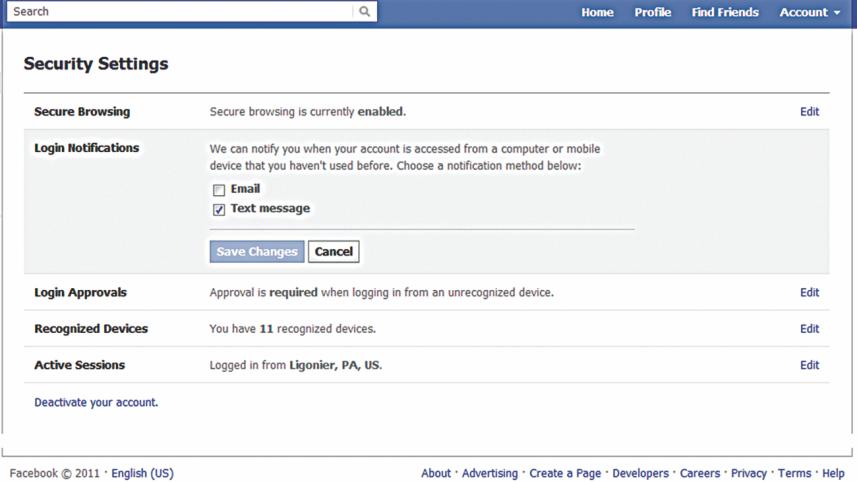Enable the Email notification checkbox
Screen dimensions: 857x482
coord(219,190)
